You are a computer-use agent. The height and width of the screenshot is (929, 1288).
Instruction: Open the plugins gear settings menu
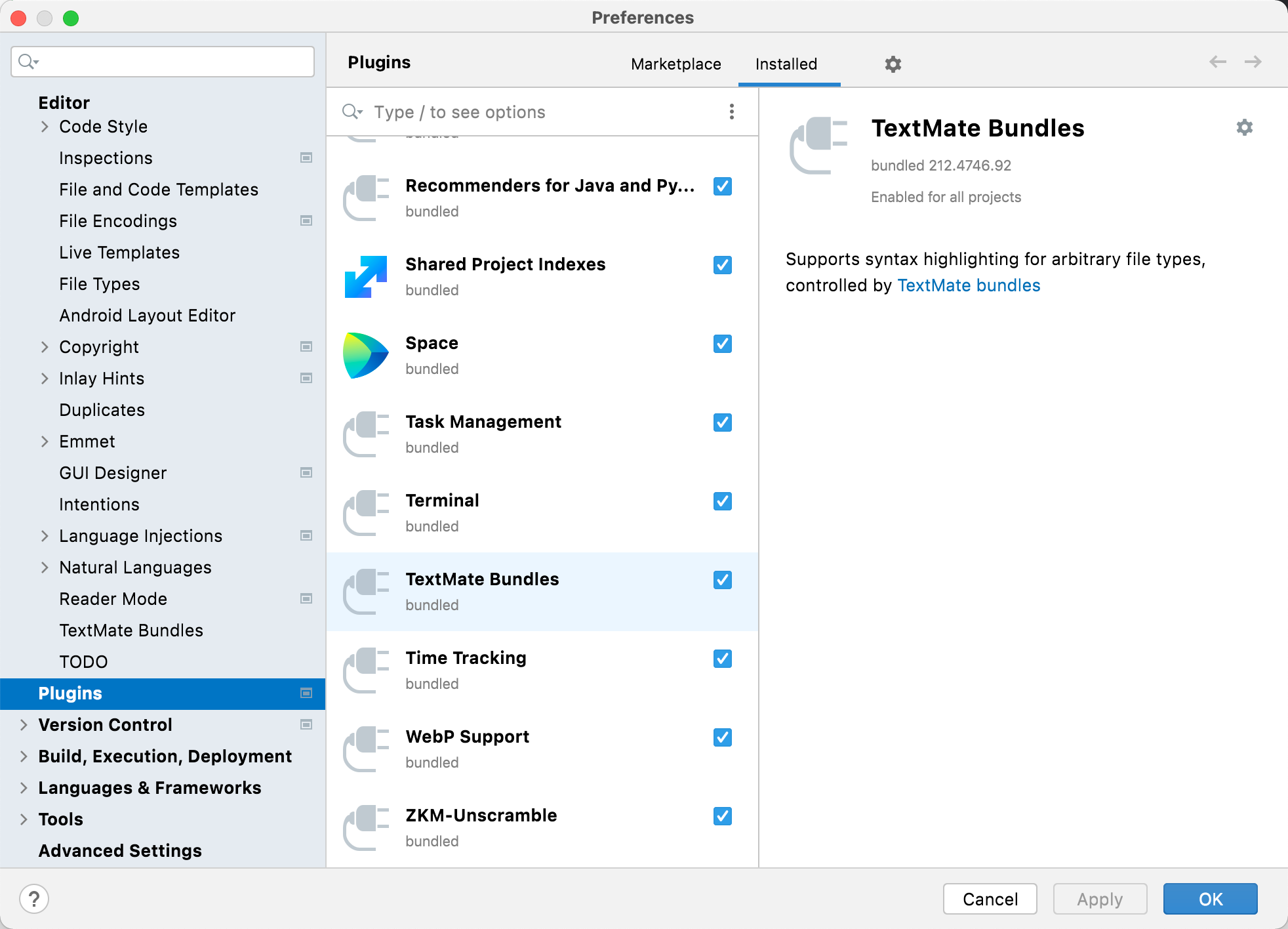893,64
